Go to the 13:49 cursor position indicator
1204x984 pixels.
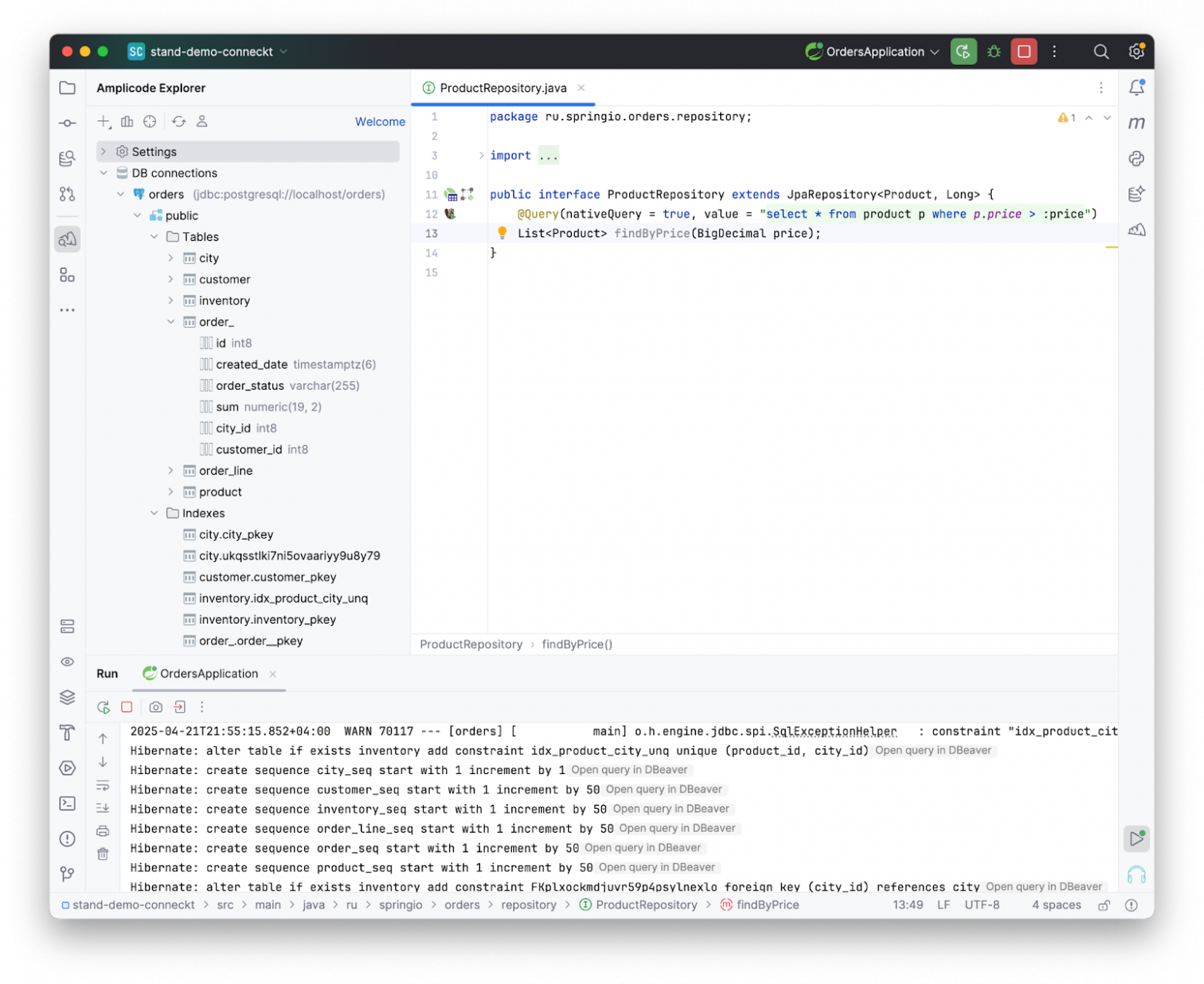pos(908,905)
